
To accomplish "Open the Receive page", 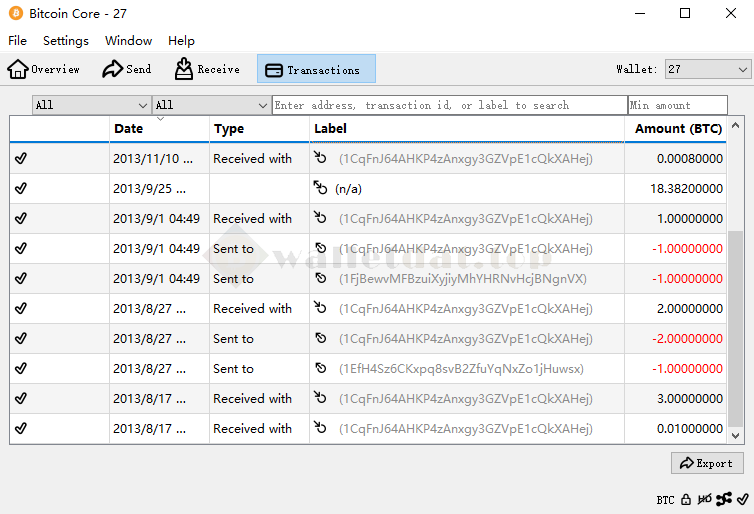I will (x=207, y=69).
